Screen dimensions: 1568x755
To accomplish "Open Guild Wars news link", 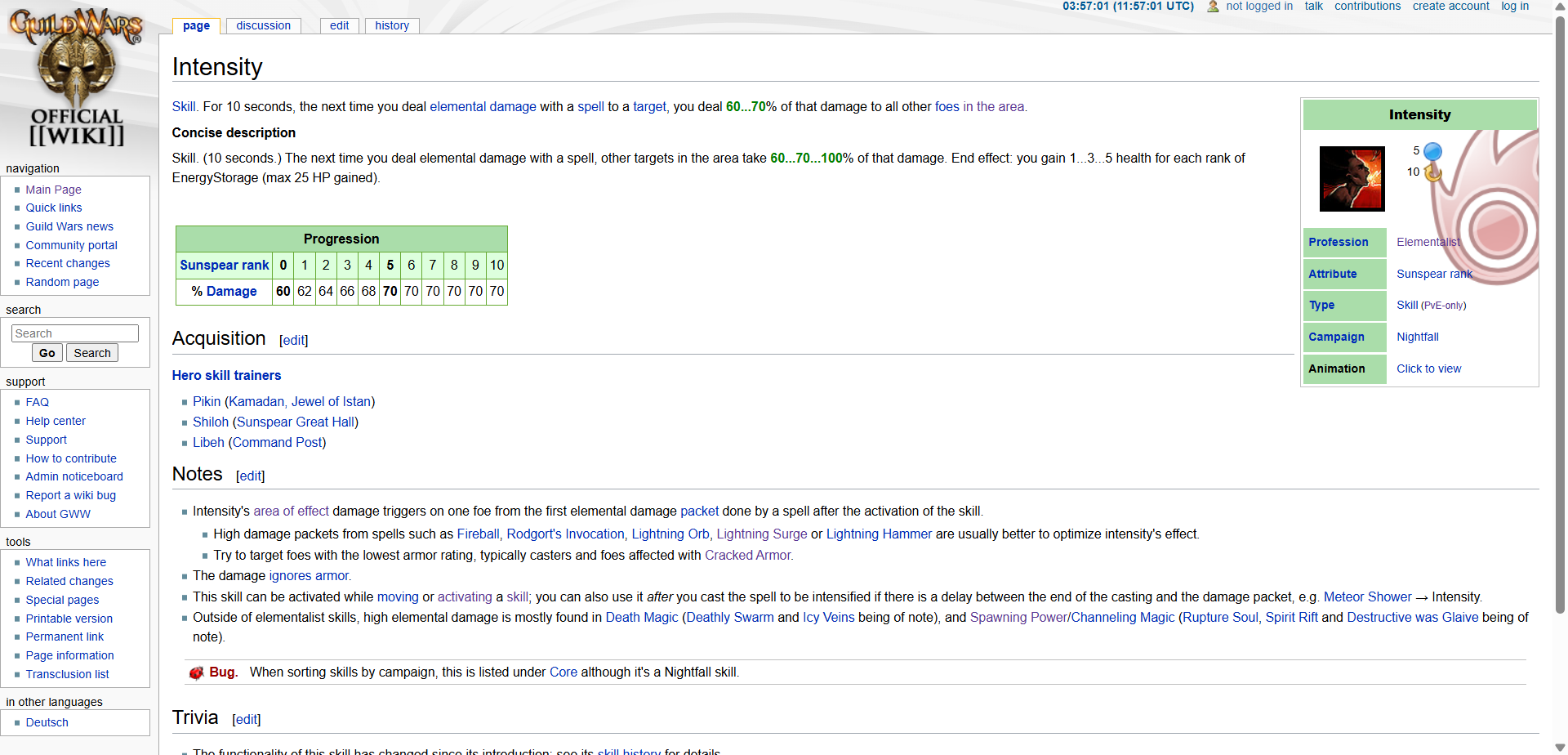I will pyautogui.click(x=69, y=226).
